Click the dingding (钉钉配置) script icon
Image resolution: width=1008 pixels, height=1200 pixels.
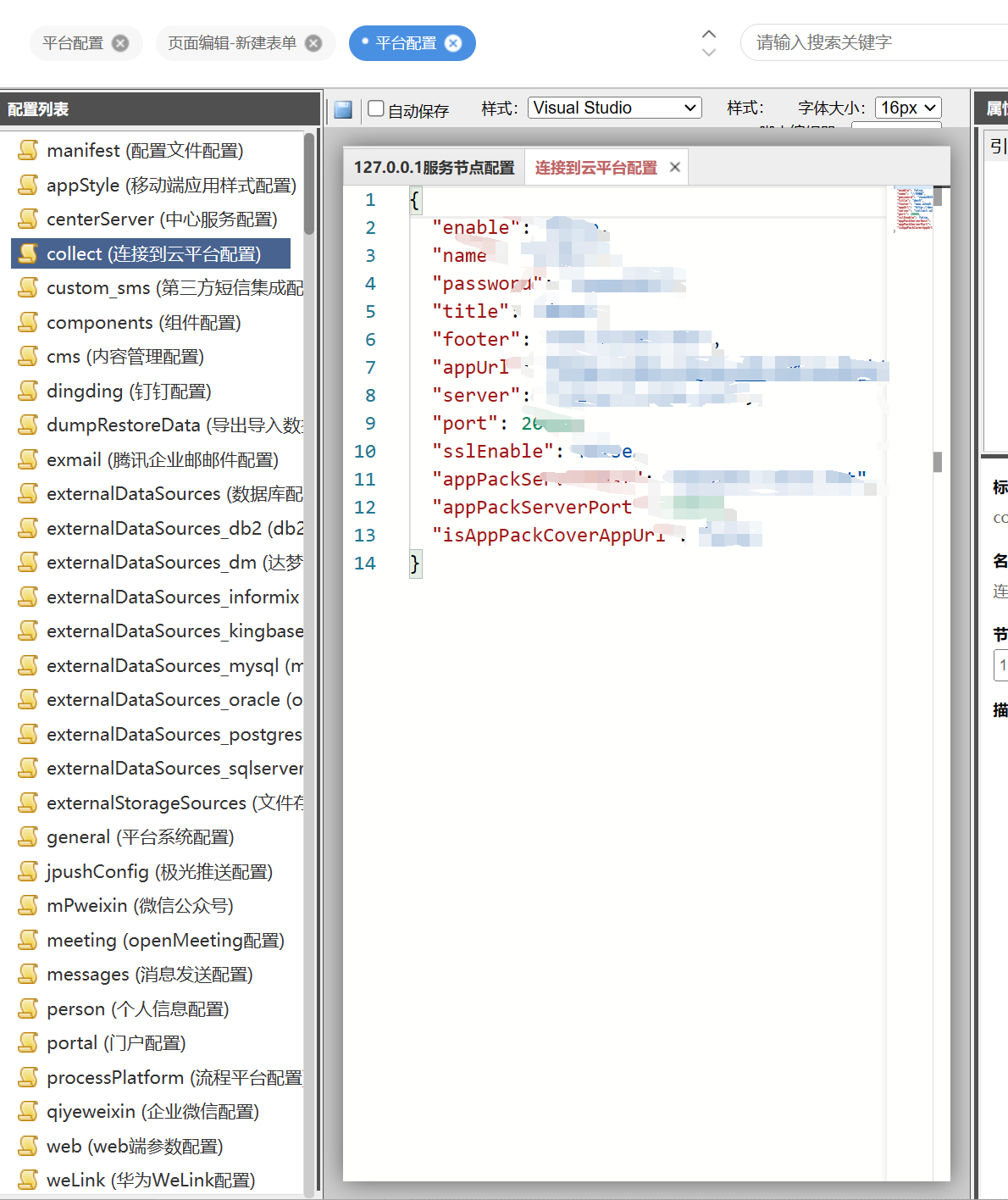tap(28, 391)
